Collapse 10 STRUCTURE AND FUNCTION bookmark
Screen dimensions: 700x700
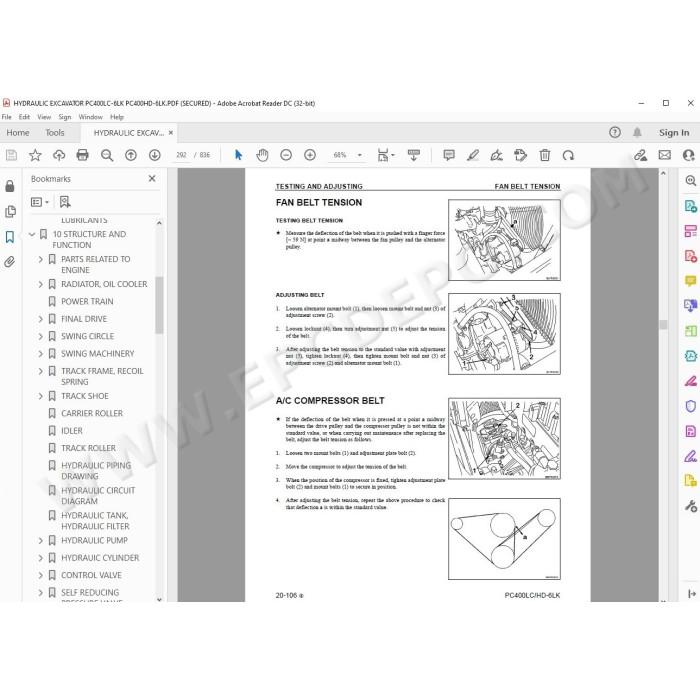32,234
